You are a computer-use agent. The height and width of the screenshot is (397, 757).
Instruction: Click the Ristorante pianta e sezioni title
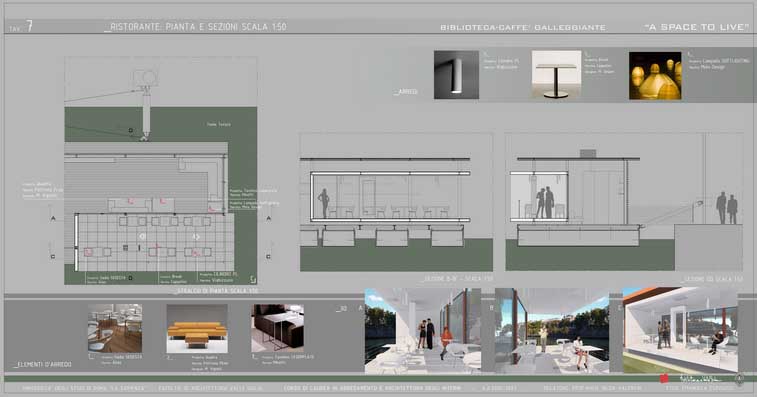(x=196, y=27)
